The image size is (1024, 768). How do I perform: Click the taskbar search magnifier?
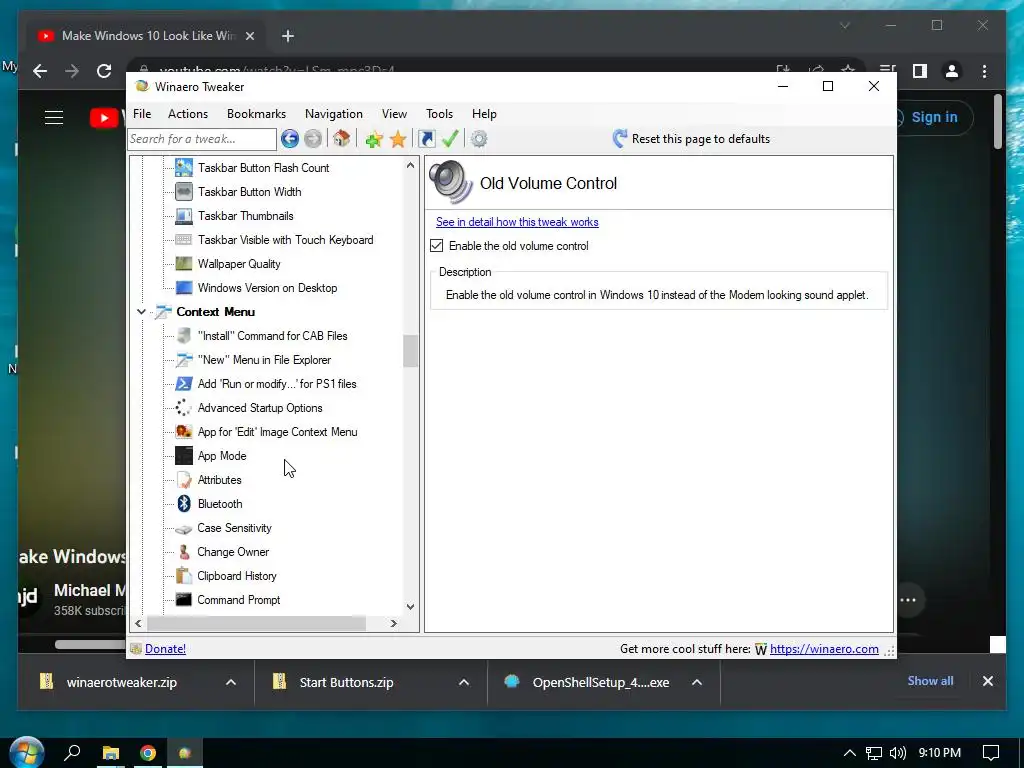click(x=72, y=753)
